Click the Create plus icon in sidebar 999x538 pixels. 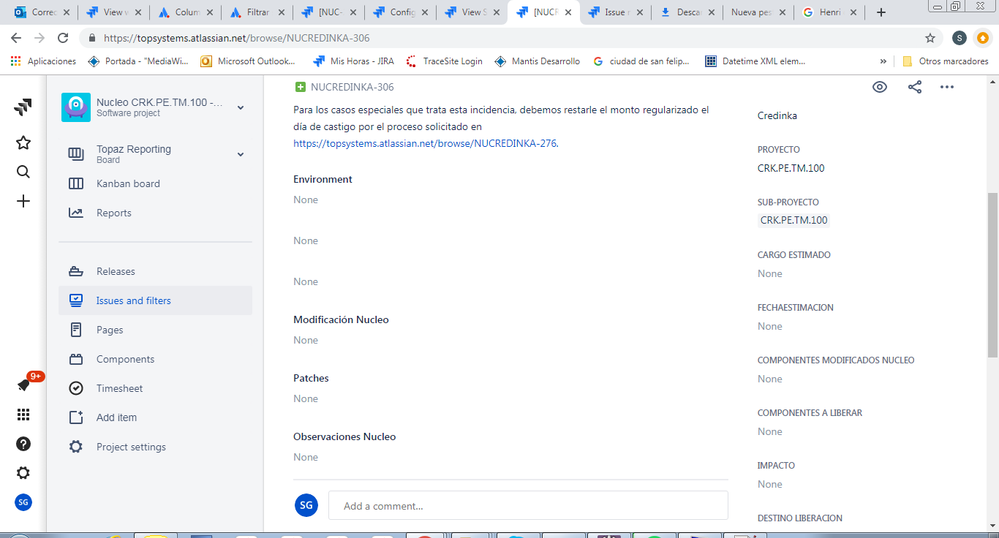23,201
